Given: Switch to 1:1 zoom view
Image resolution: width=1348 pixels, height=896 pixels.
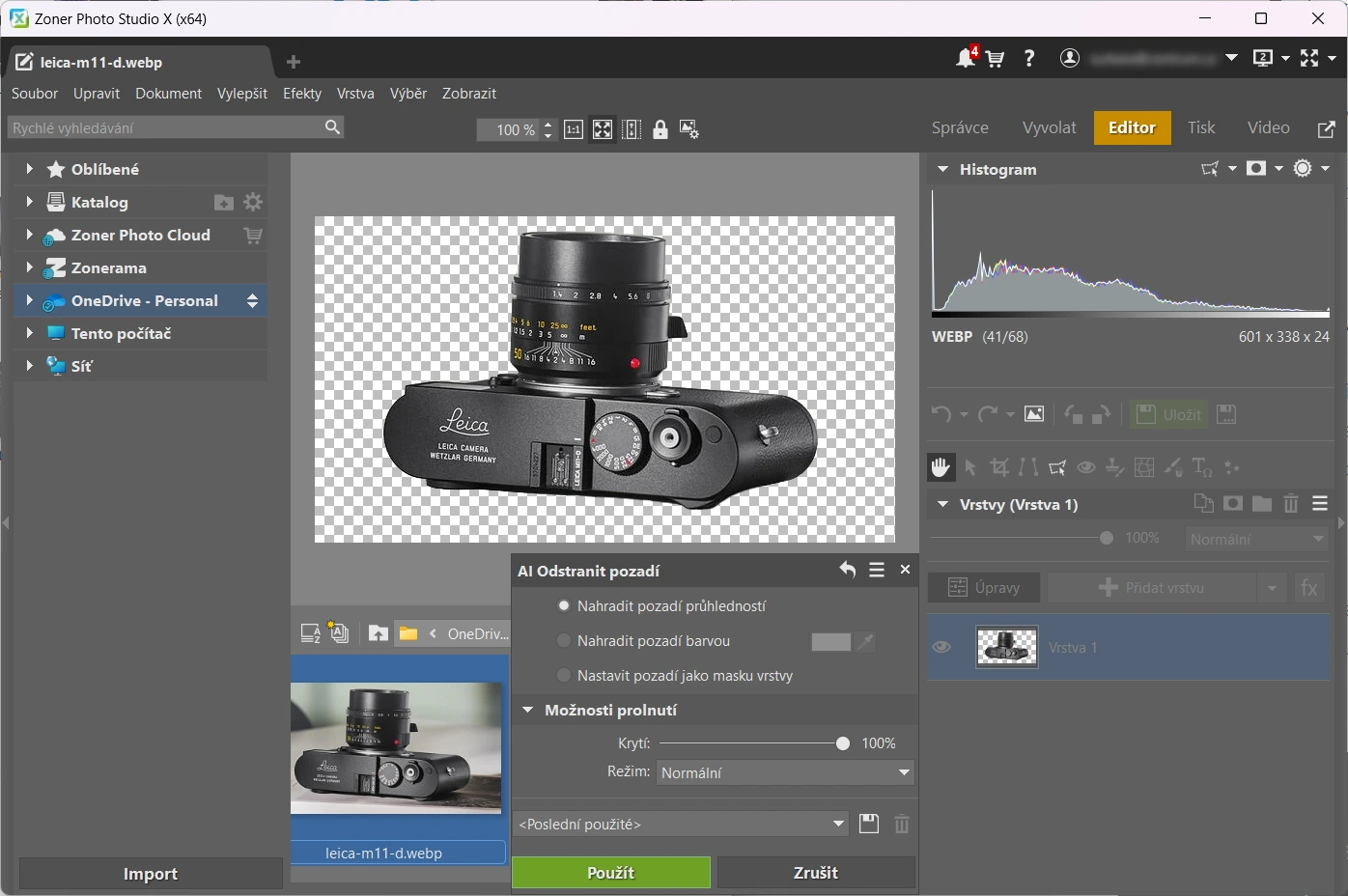Looking at the screenshot, I should pos(574,128).
